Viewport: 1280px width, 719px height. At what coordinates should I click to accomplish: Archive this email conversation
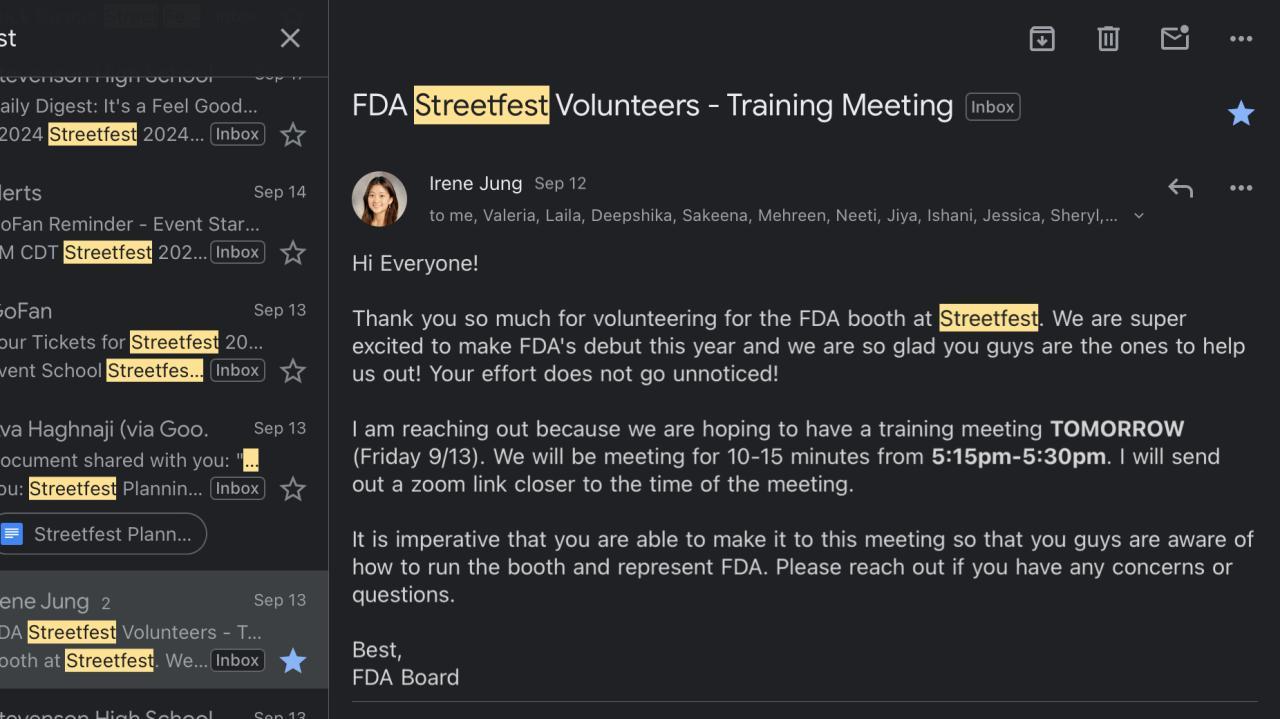(x=1042, y=39)
